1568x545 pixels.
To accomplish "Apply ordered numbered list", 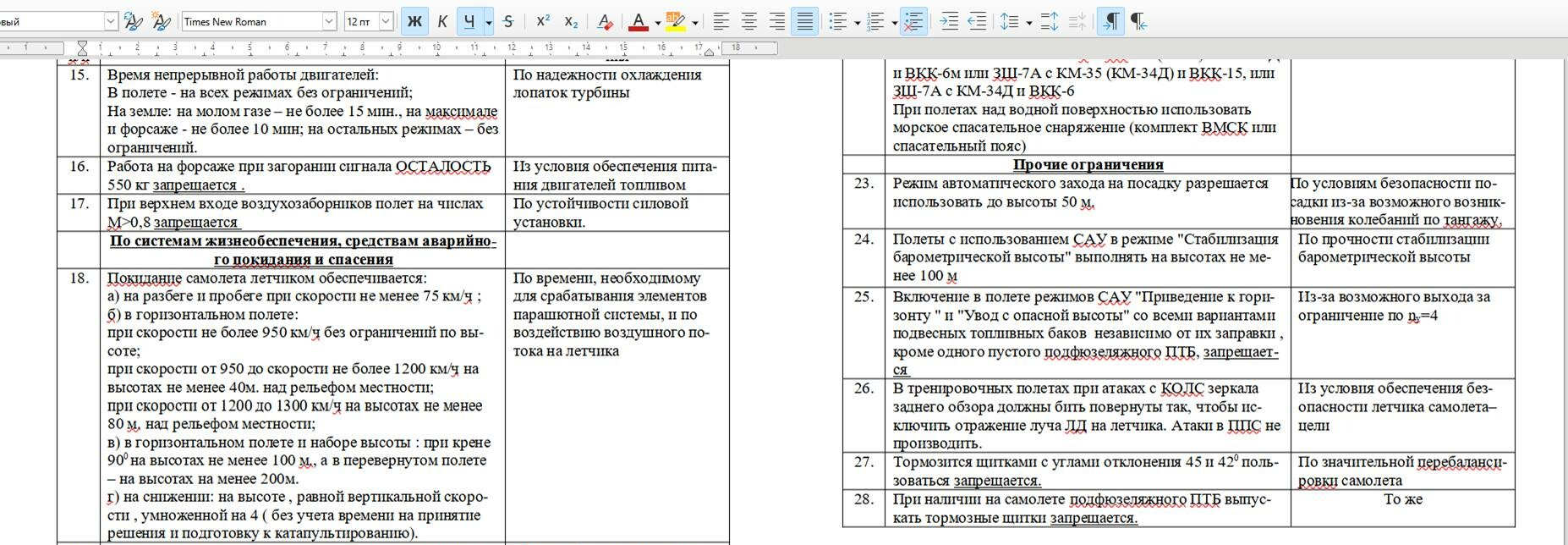I will [x=875, y=21].
